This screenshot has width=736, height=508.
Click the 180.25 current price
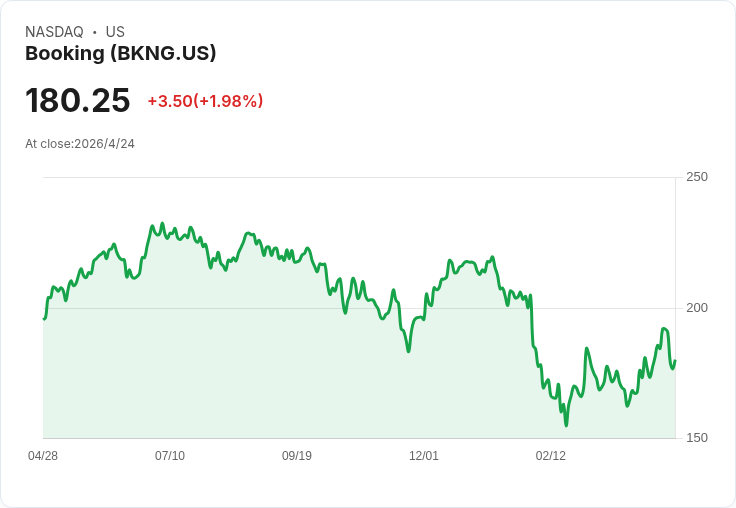click(77, 100)
